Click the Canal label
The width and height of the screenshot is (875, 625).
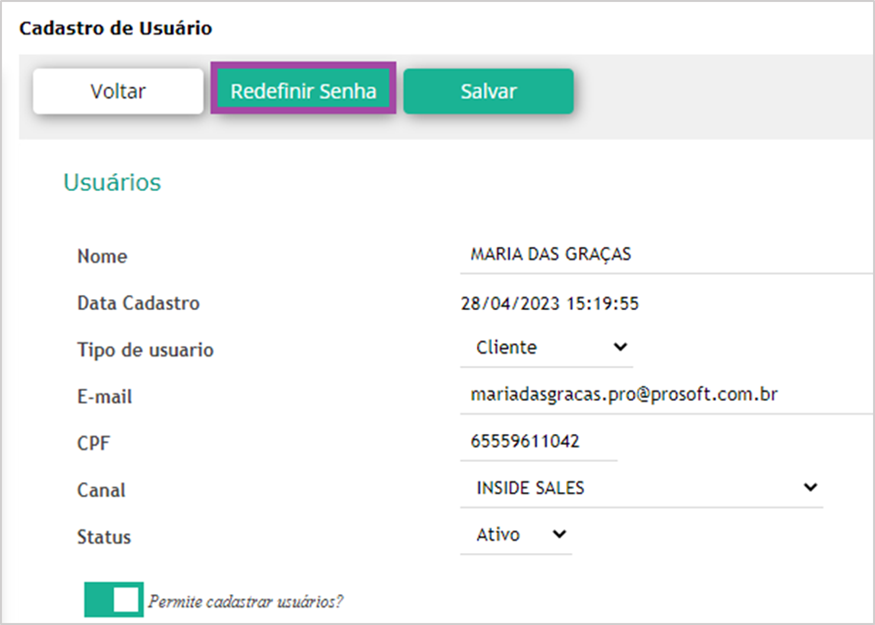point(101,491)
